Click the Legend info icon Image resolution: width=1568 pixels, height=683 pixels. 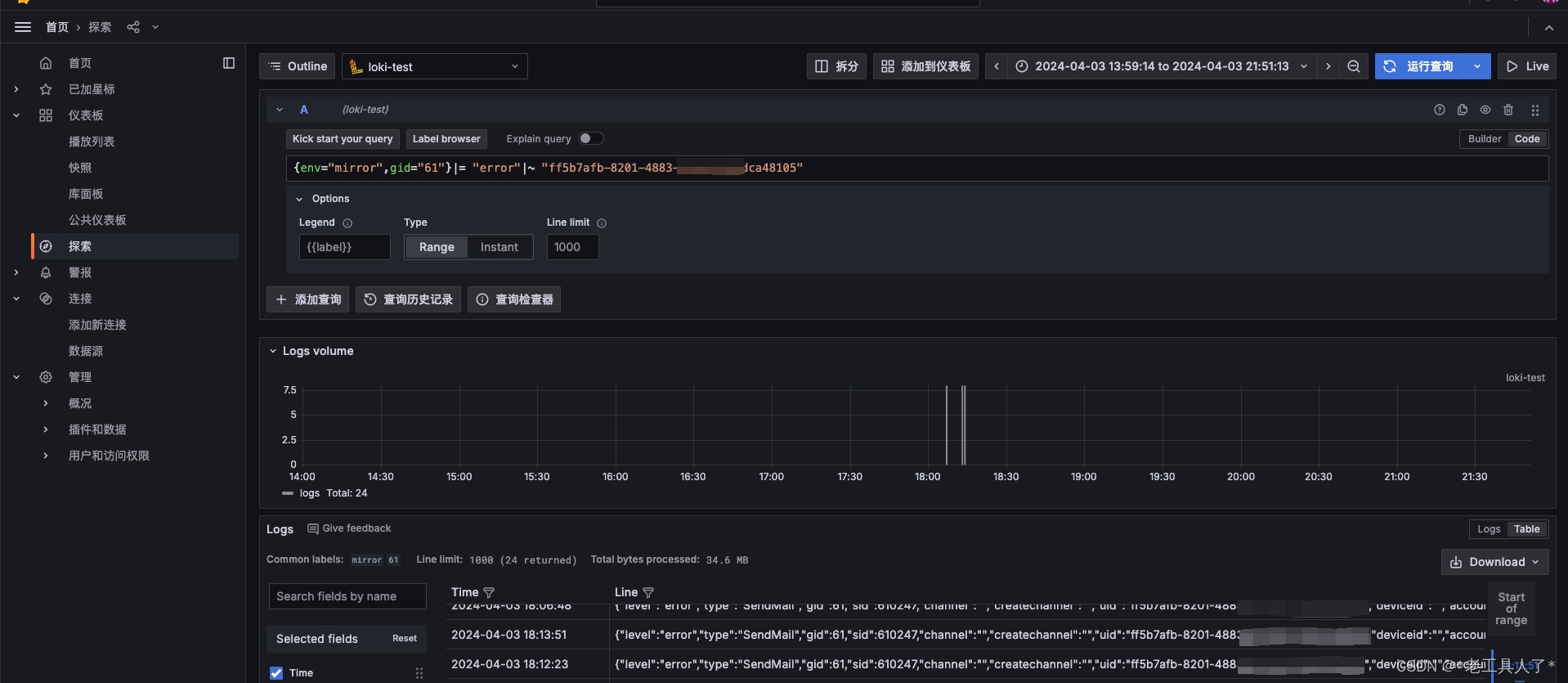click(347, 223)
